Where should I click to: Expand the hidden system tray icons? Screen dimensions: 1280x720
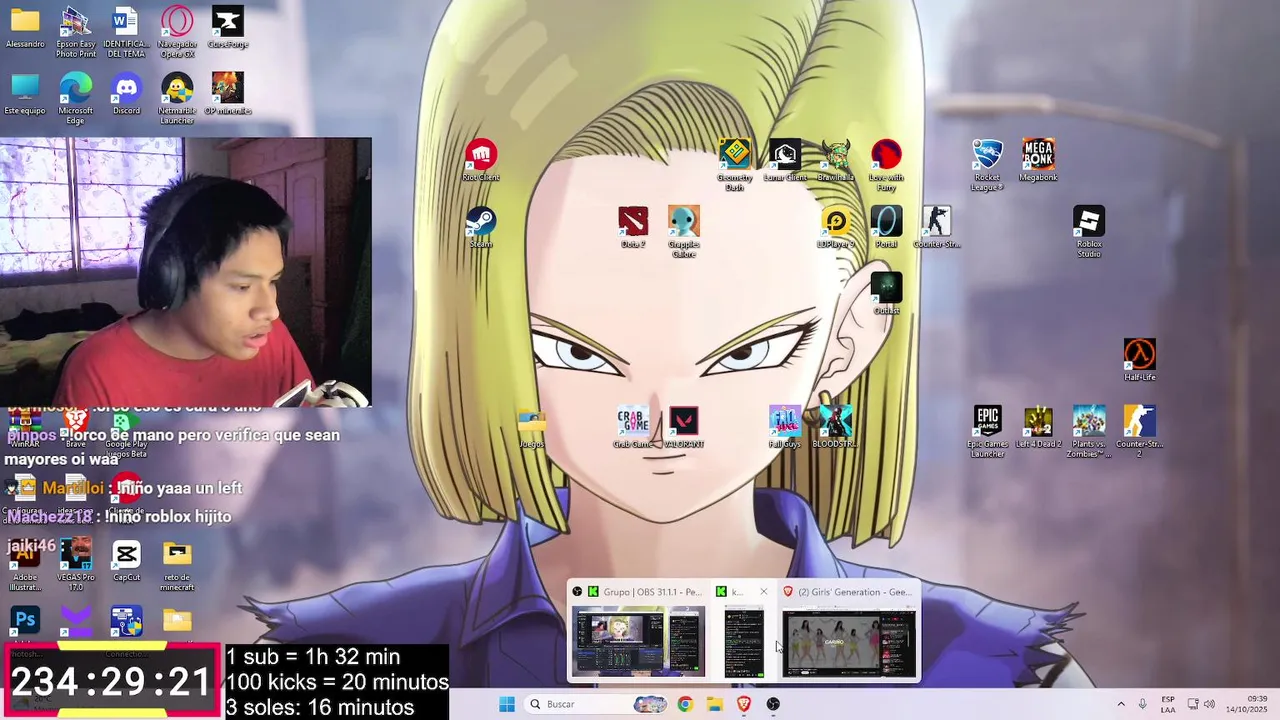pyautogui.click(x=1120, y=704)
